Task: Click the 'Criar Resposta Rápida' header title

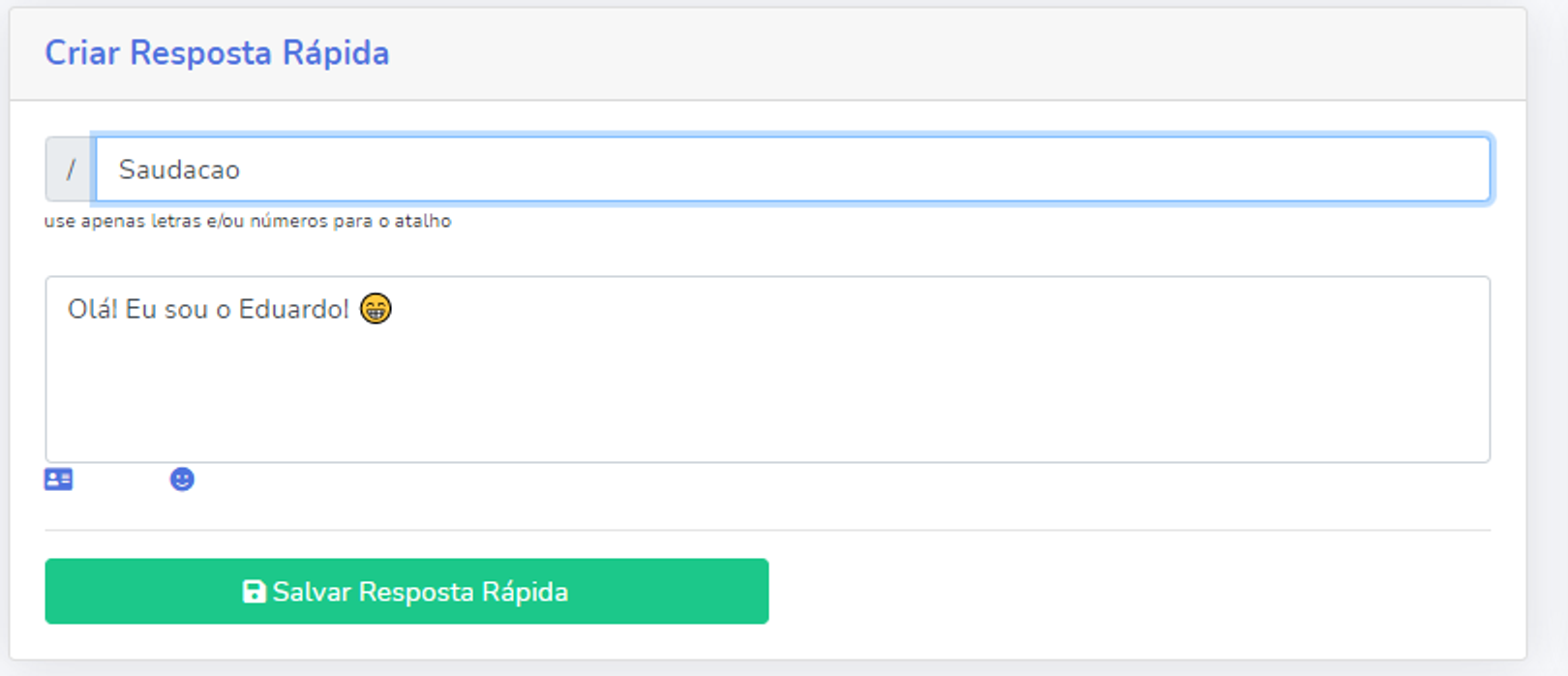Action: [x=217, y=52]
